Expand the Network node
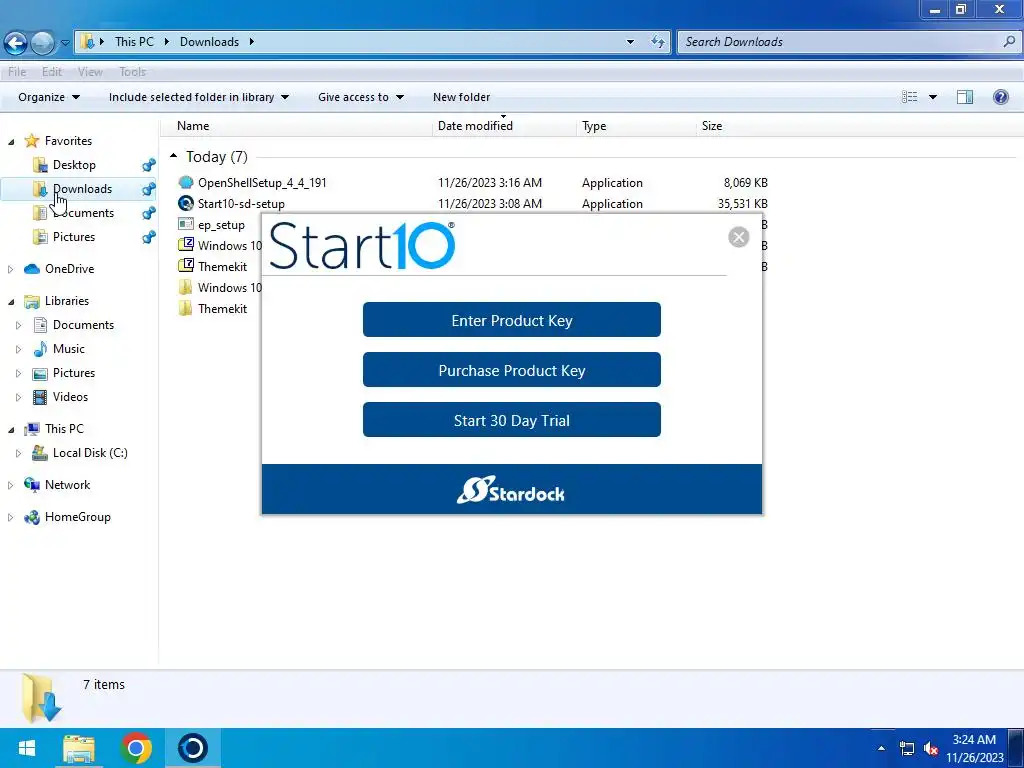 click(10, 485)
